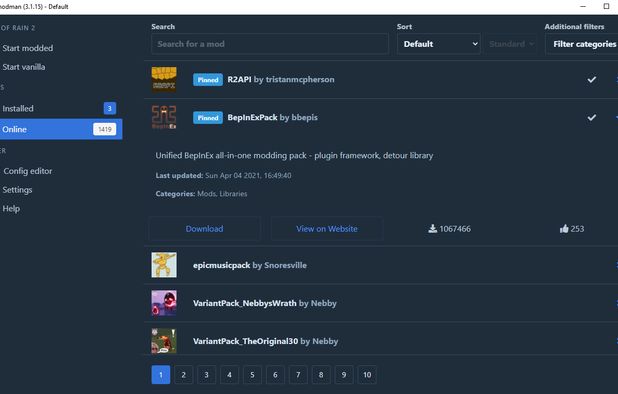Screen dimensions: 618x394
Task: Open the Filter categories button
Action: (582, 44)
